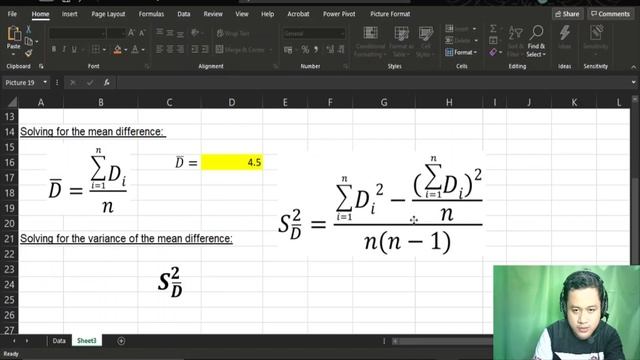Click the Font Color A icon
Screen dimensions: 640x360
[135, 50]
